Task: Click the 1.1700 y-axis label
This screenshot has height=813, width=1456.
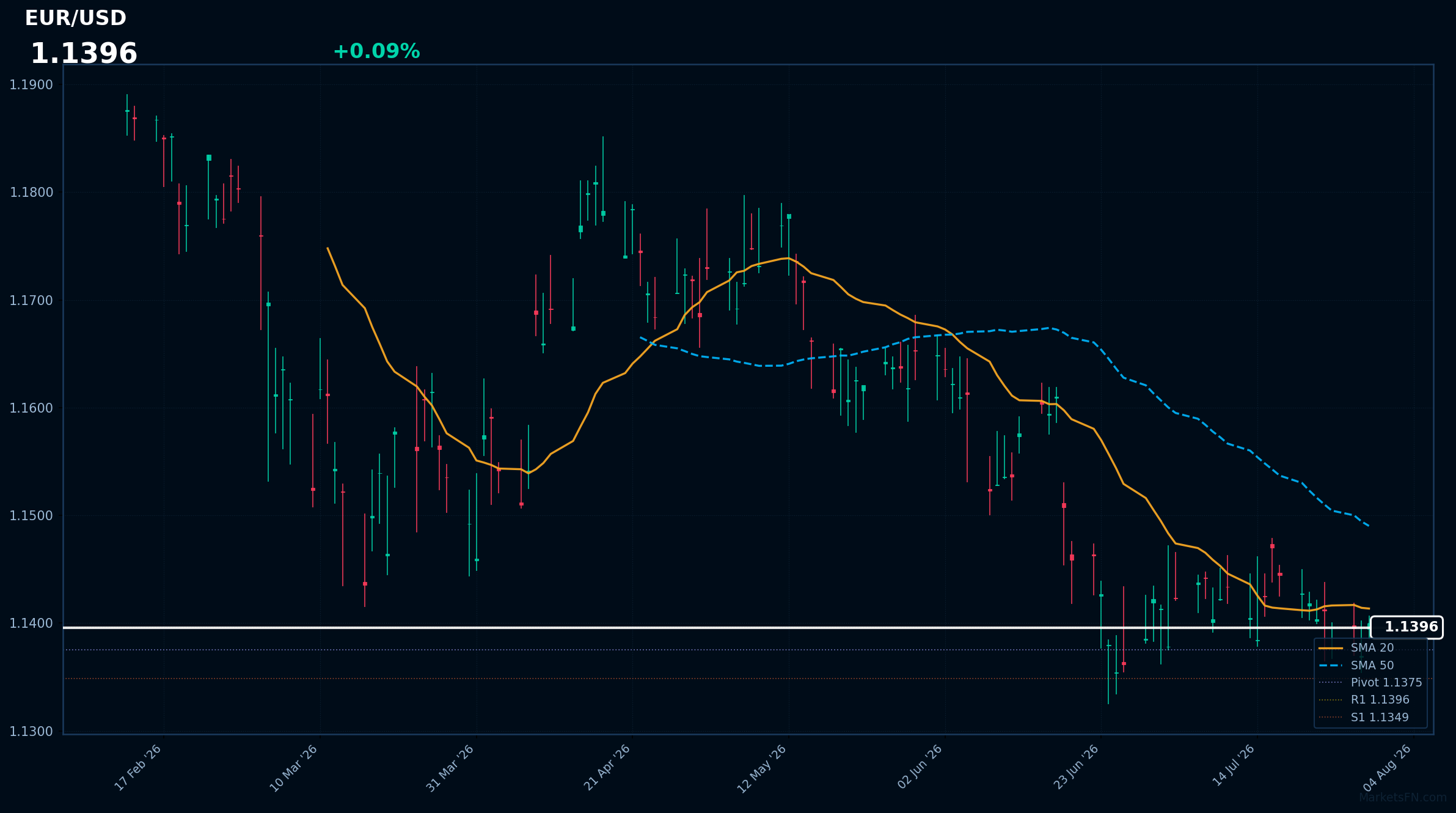Action: point(31,301)
